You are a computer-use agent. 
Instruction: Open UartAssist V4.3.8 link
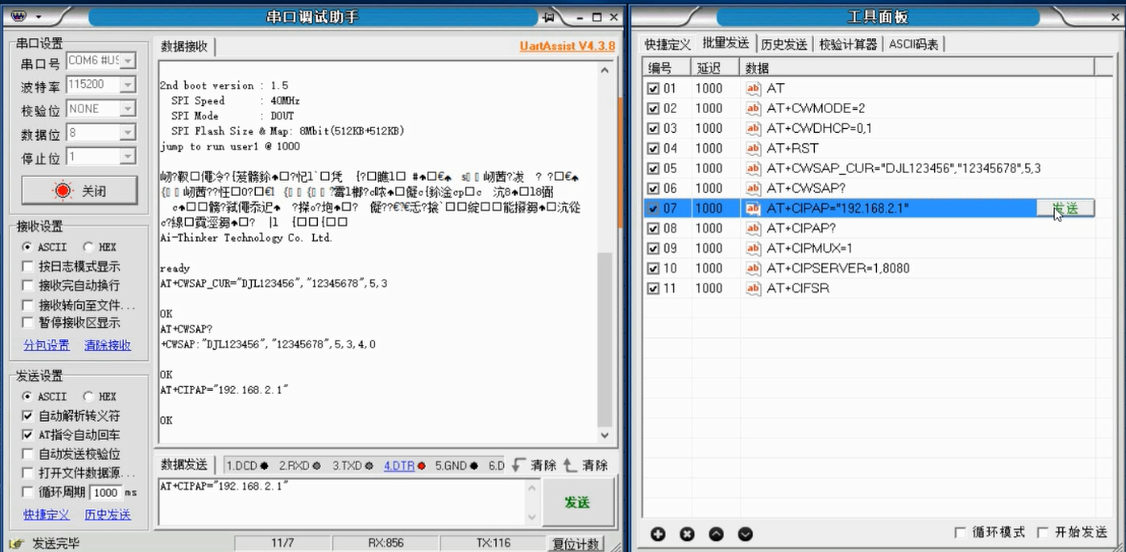567,46
